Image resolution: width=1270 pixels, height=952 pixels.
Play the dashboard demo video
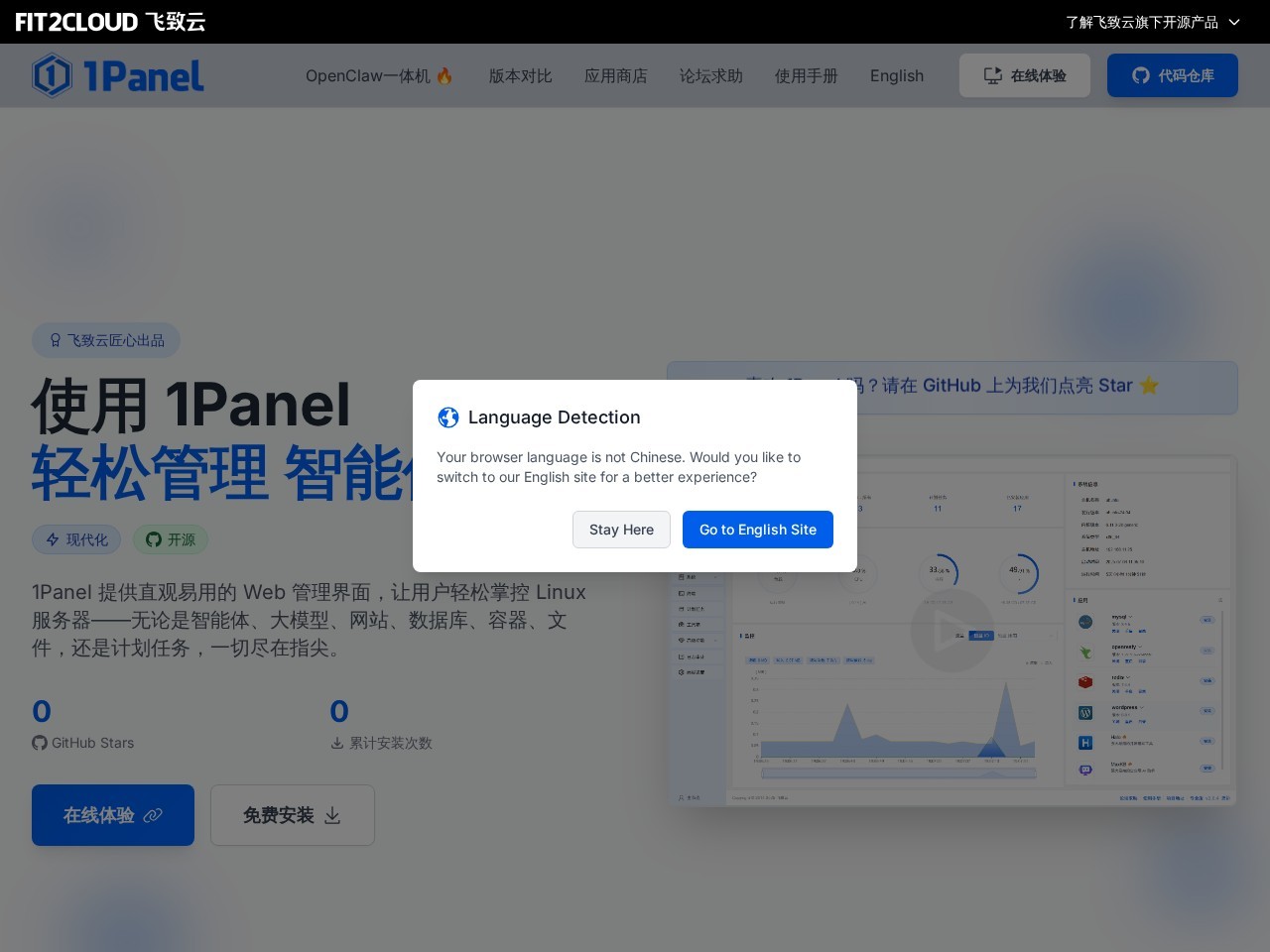click(x=952, y=631)
